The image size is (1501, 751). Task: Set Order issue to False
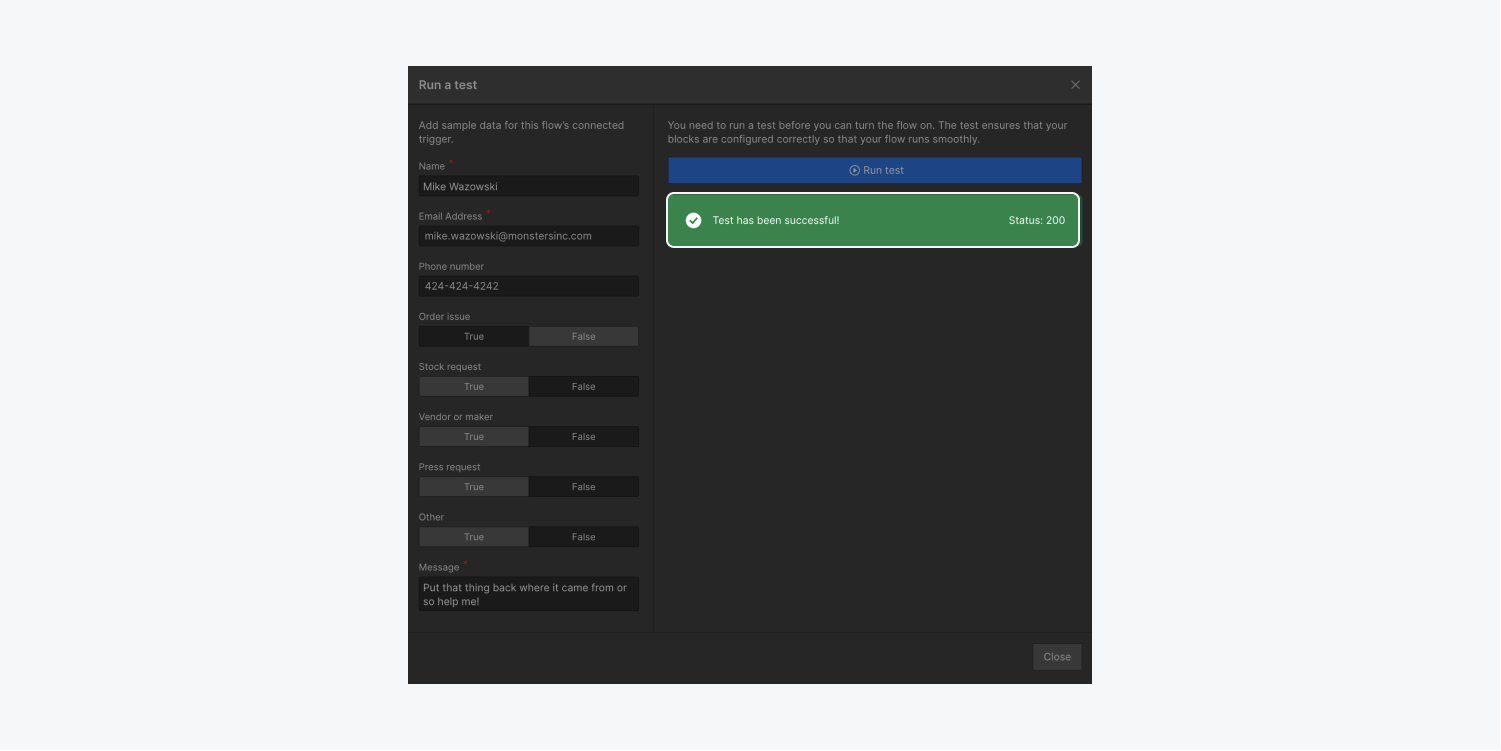tap(583, 337)
